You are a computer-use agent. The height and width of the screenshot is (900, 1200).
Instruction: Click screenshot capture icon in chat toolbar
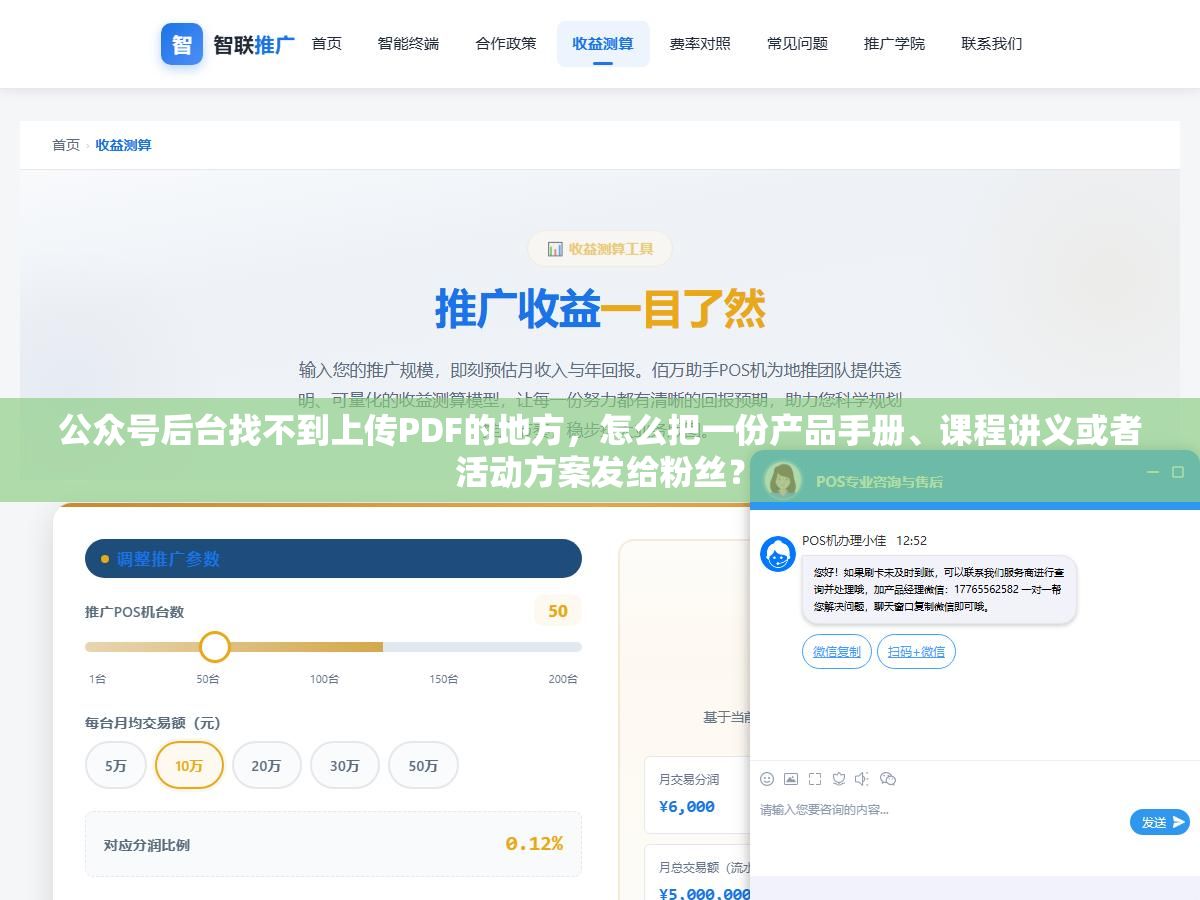pyautogui.click(x=815, y=779)
